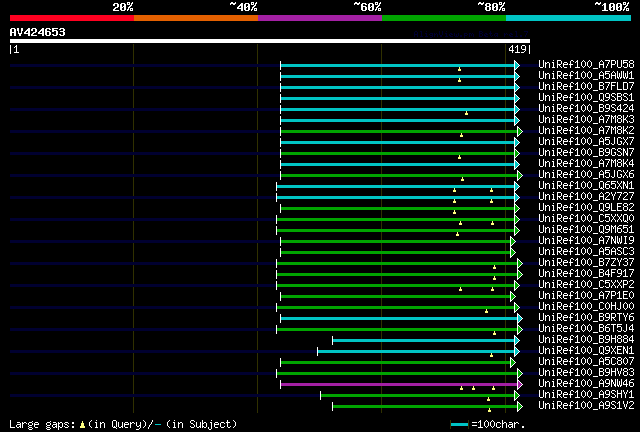
Task: Select the UniRef100_B7FLD7 label
Action: (x=586, y=87)
